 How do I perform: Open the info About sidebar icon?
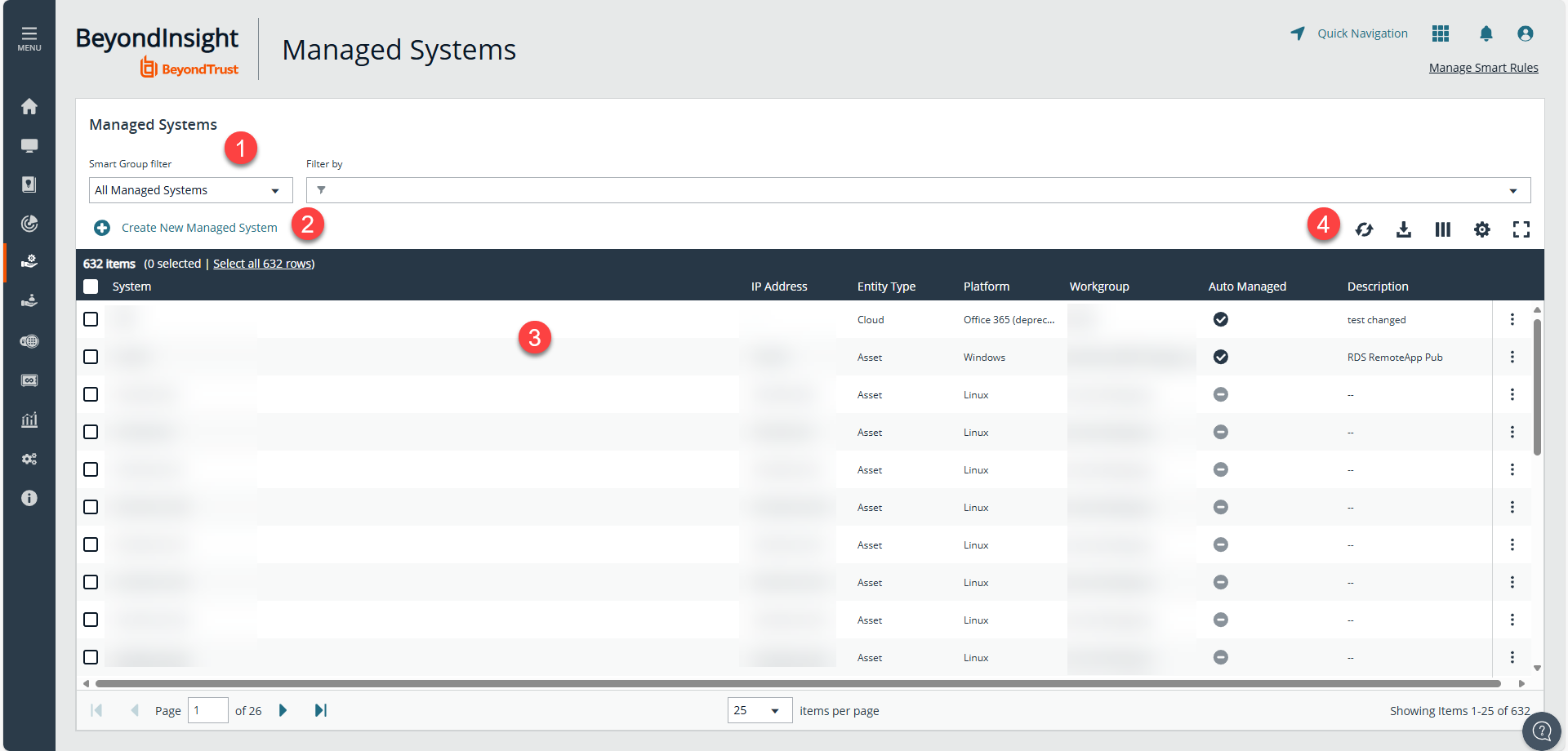[29, 498]
